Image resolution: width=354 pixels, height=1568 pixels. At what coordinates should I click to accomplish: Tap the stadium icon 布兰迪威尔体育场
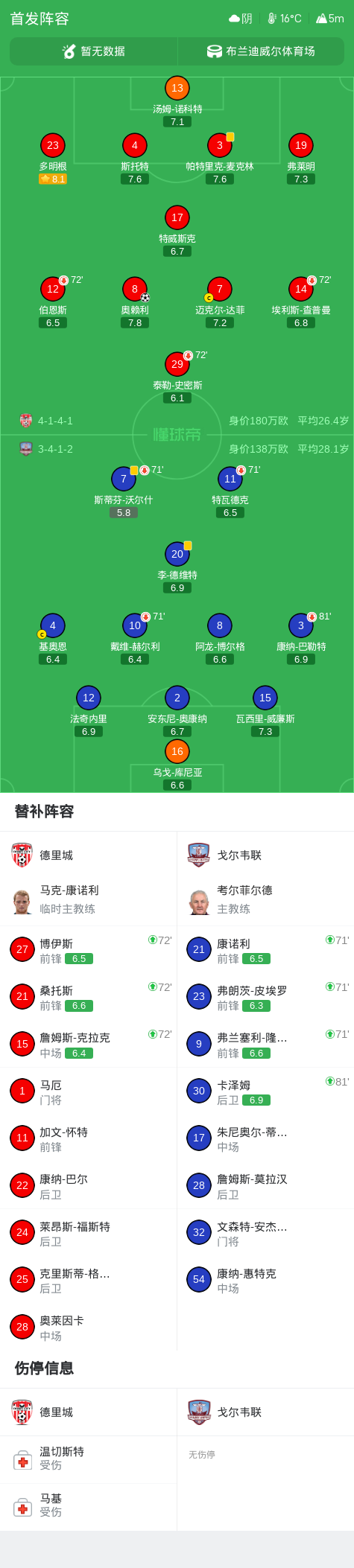pos(215,51)
